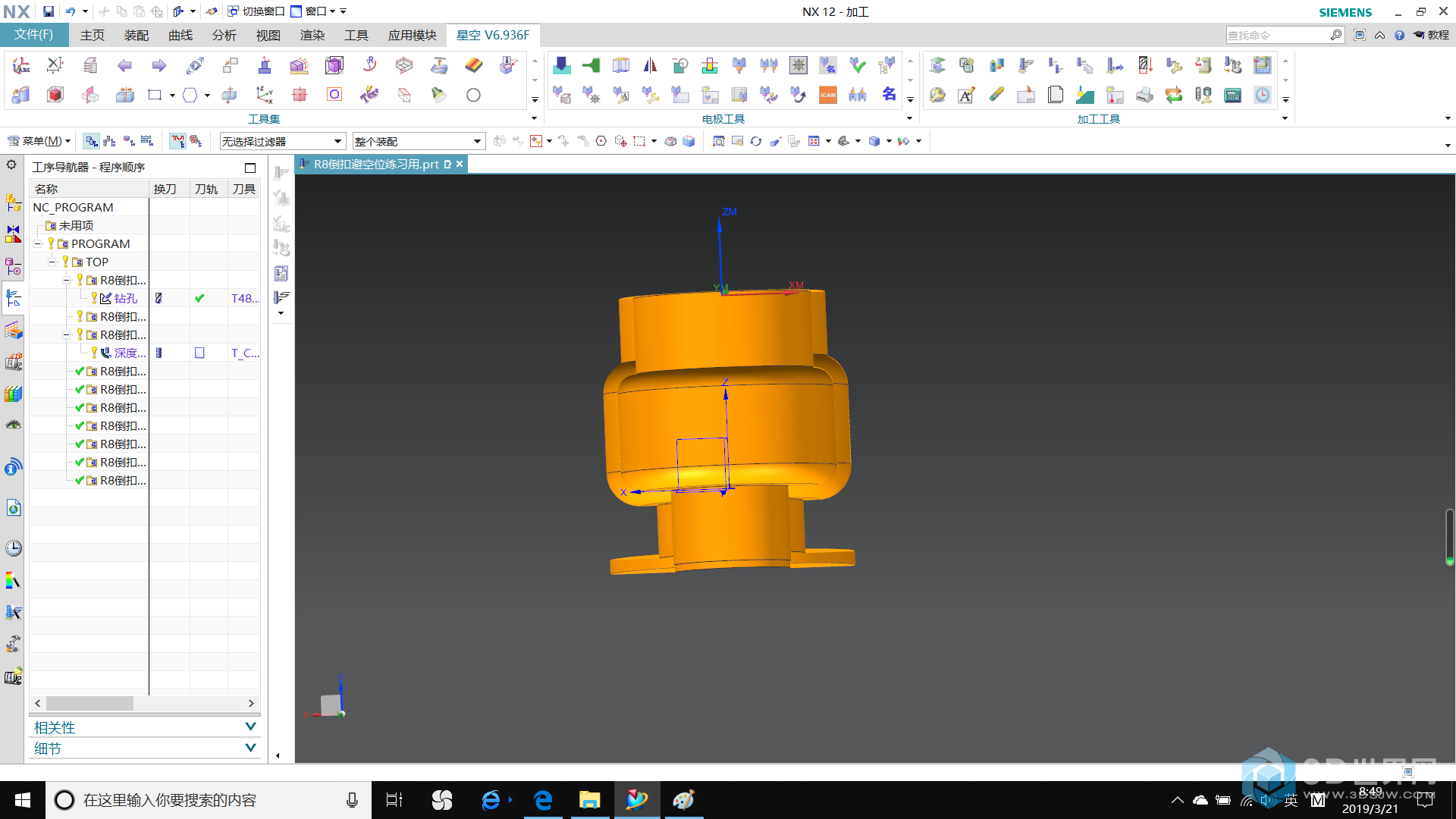The height and width of the screenshot is (819, 1456).
Task: Click the red cube bounding-box icon
Action: point(55,95)
